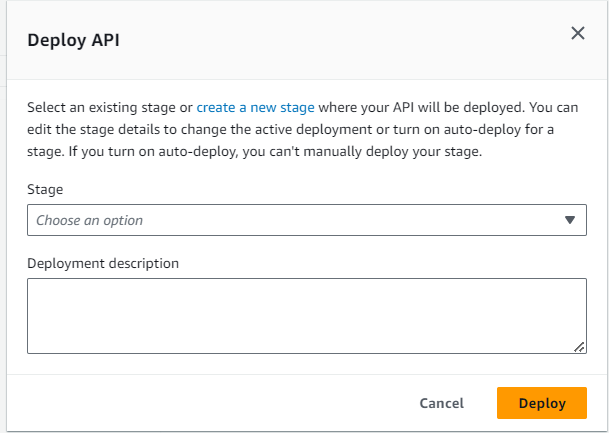Close the Deploy API dialog
The width and height of the screenshot is (609, 433).
tap(577, 33)
